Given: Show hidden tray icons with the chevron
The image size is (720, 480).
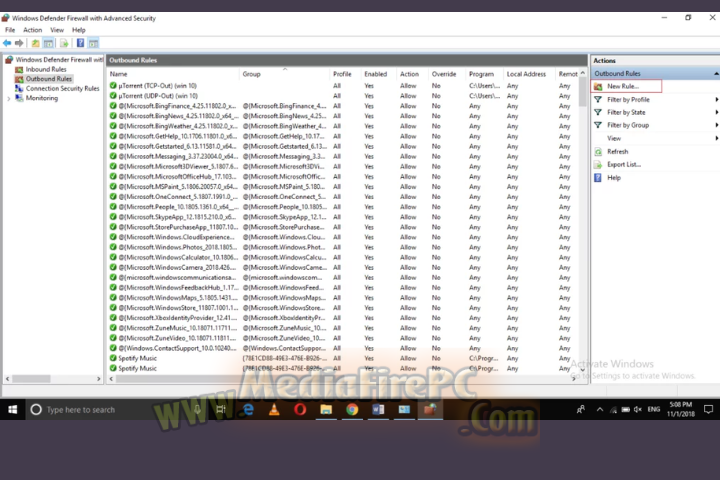Looking at the screenshot, I should pos(600,409).
